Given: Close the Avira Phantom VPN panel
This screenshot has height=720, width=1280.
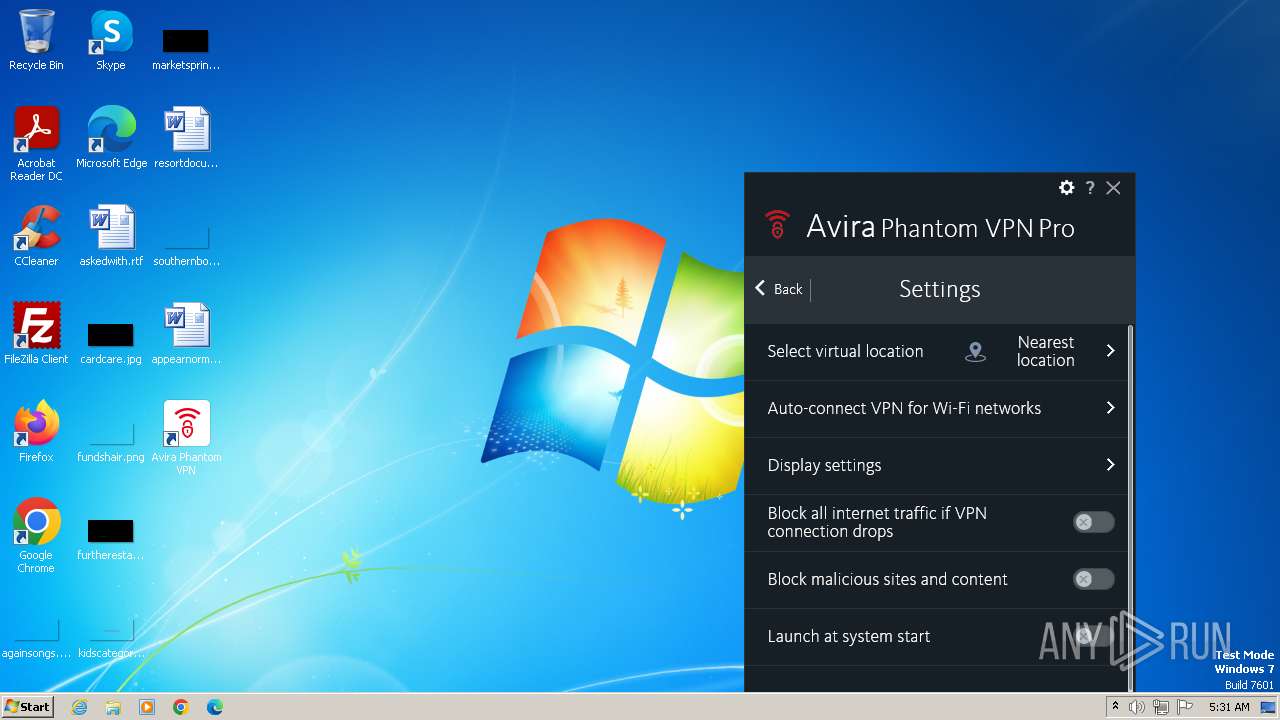Looking at the screenshot, I should 1113,188.
